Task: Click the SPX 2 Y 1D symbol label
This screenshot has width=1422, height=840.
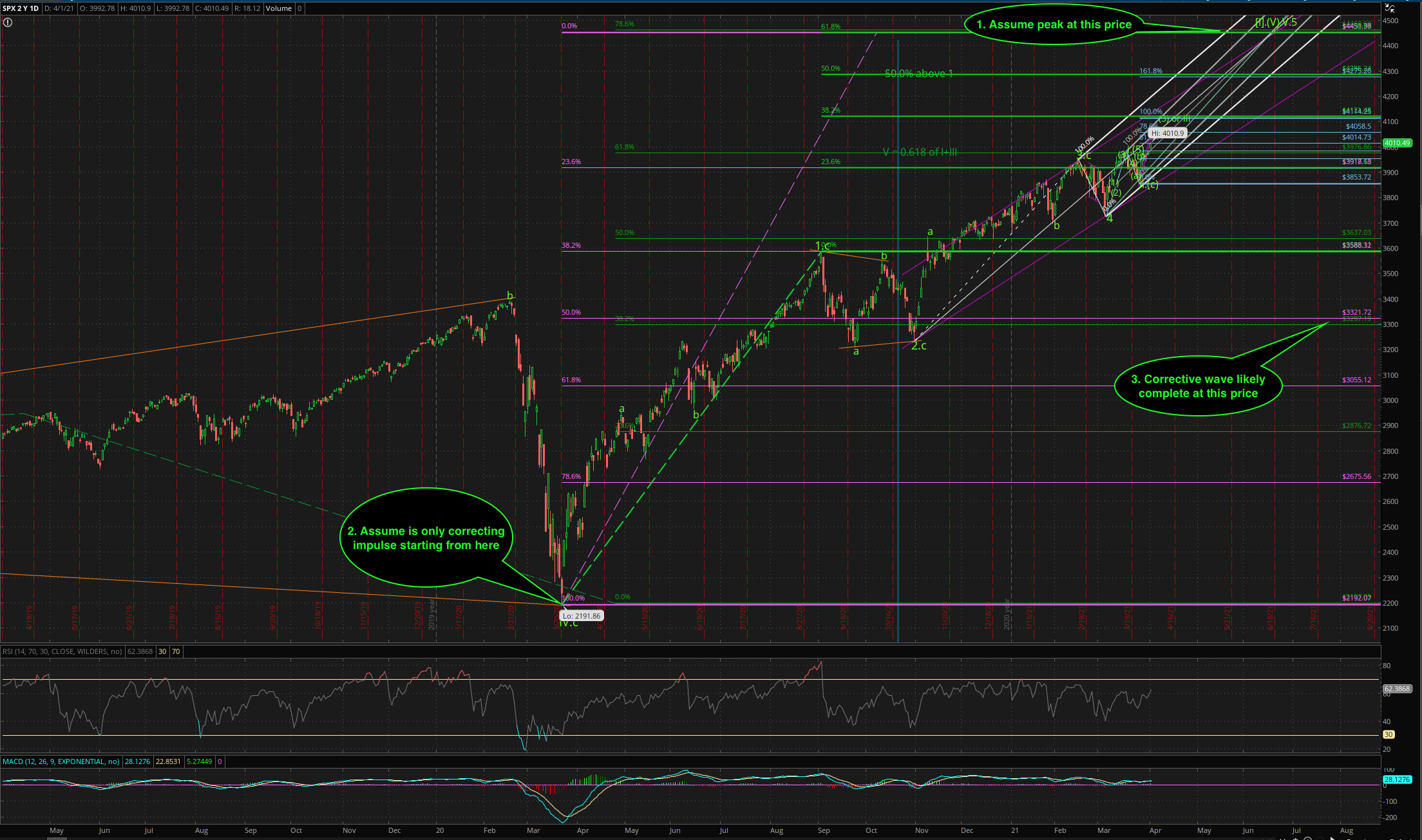Action: click(21, 8)
